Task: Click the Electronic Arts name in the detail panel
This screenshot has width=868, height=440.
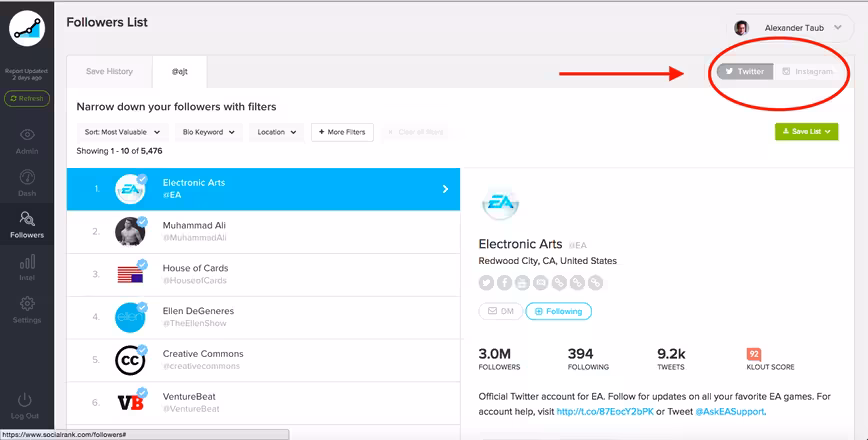Action: tap(520, 244)
